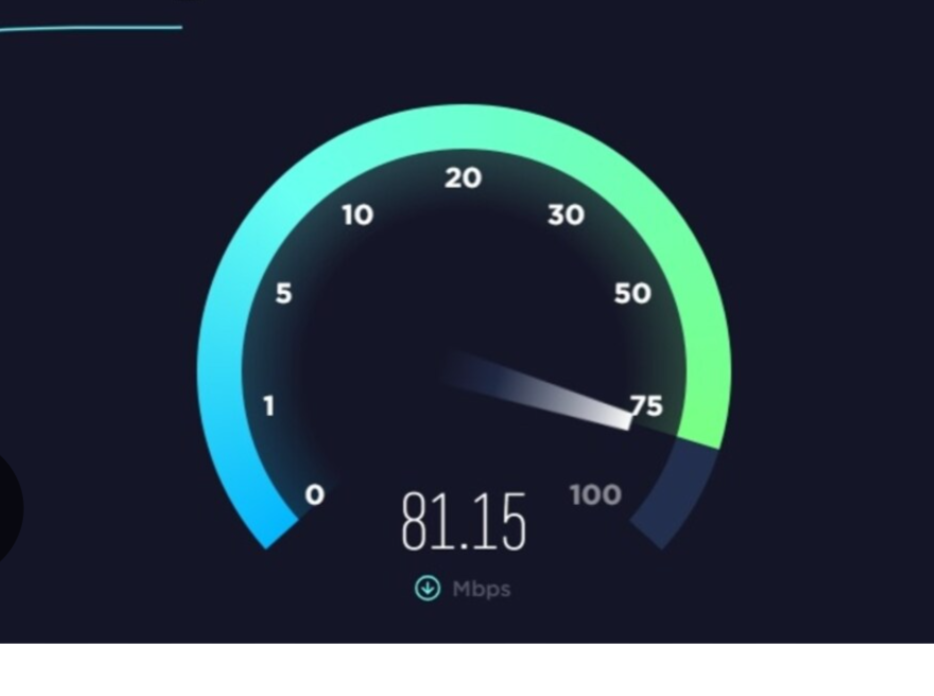The width and height of the screenshot is (934, 696).
Task: Click the 75 mark on gauge
Action: click(x=646, y=406)
